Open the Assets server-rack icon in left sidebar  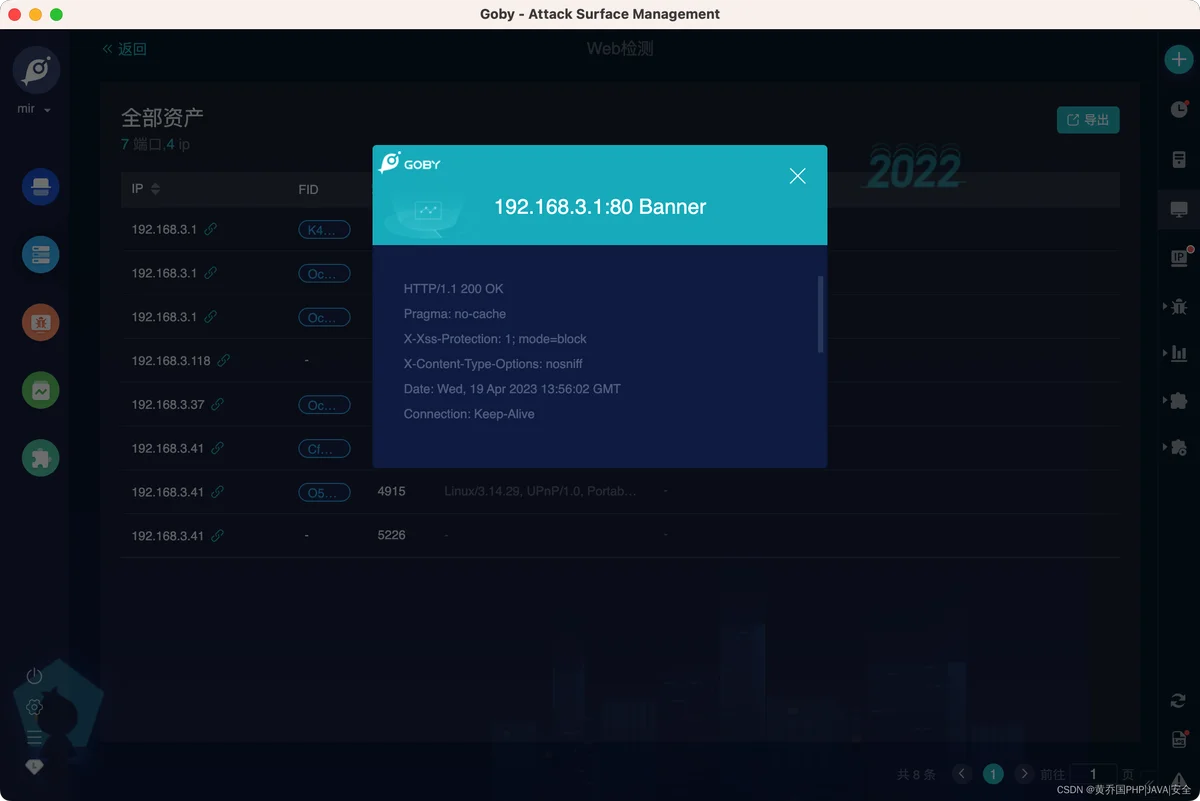(41, 255)
